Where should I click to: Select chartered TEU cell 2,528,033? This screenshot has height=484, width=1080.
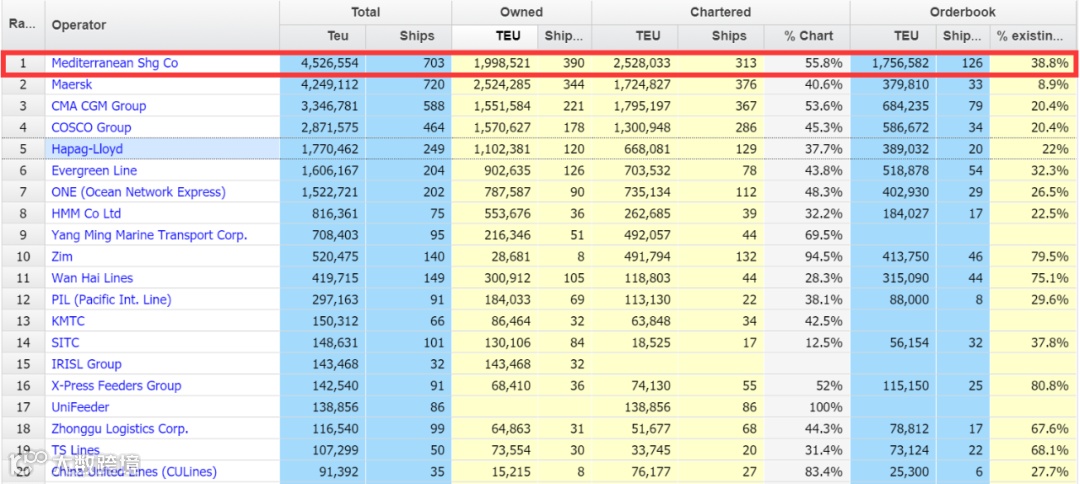[635, 63]
